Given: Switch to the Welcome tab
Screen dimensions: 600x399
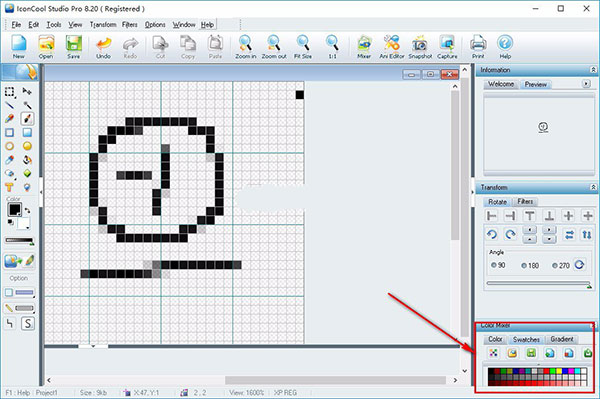Looking at the screenshot, I should (501, 84).
